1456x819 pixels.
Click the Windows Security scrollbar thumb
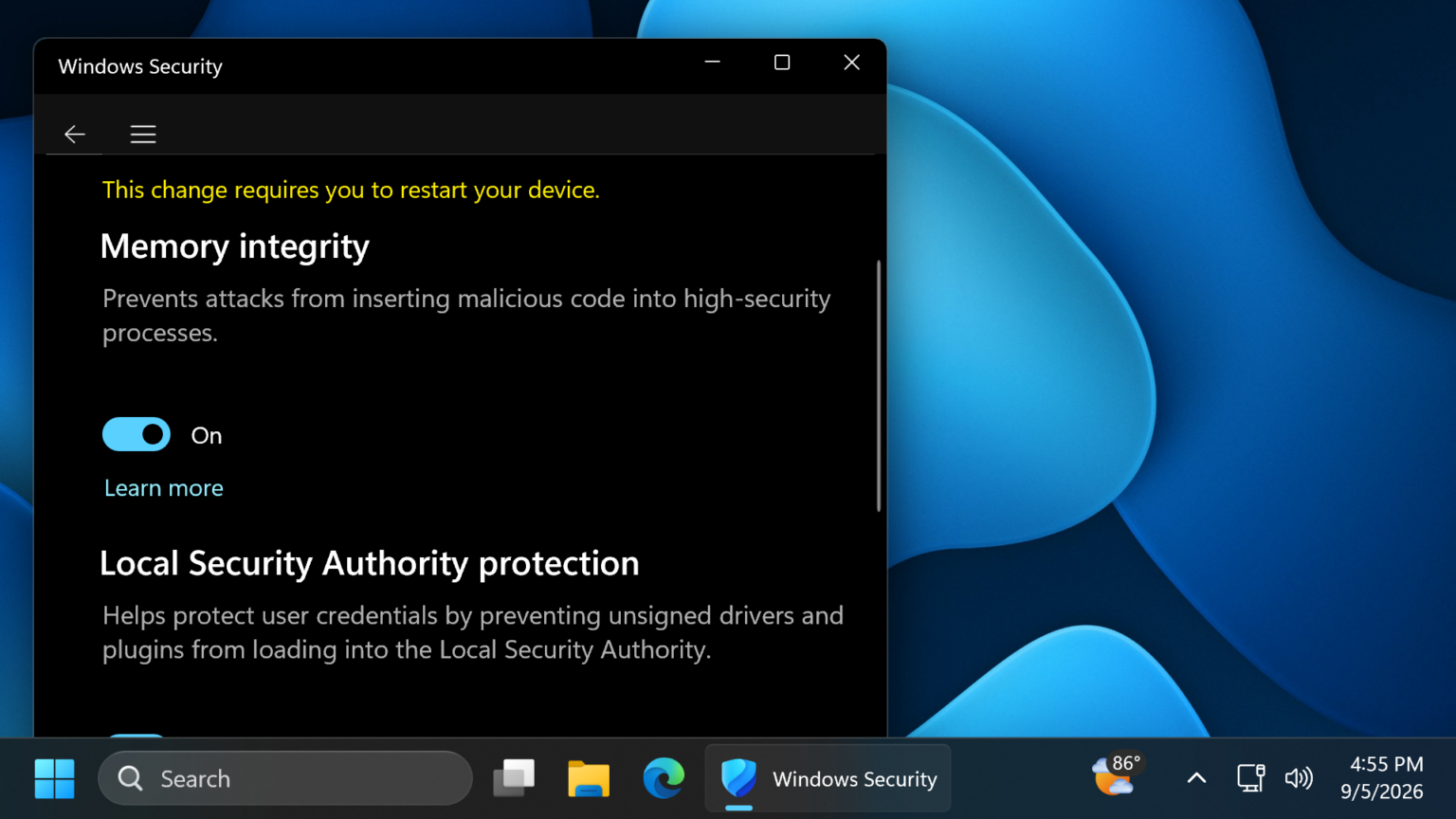[x=879, y=386]
